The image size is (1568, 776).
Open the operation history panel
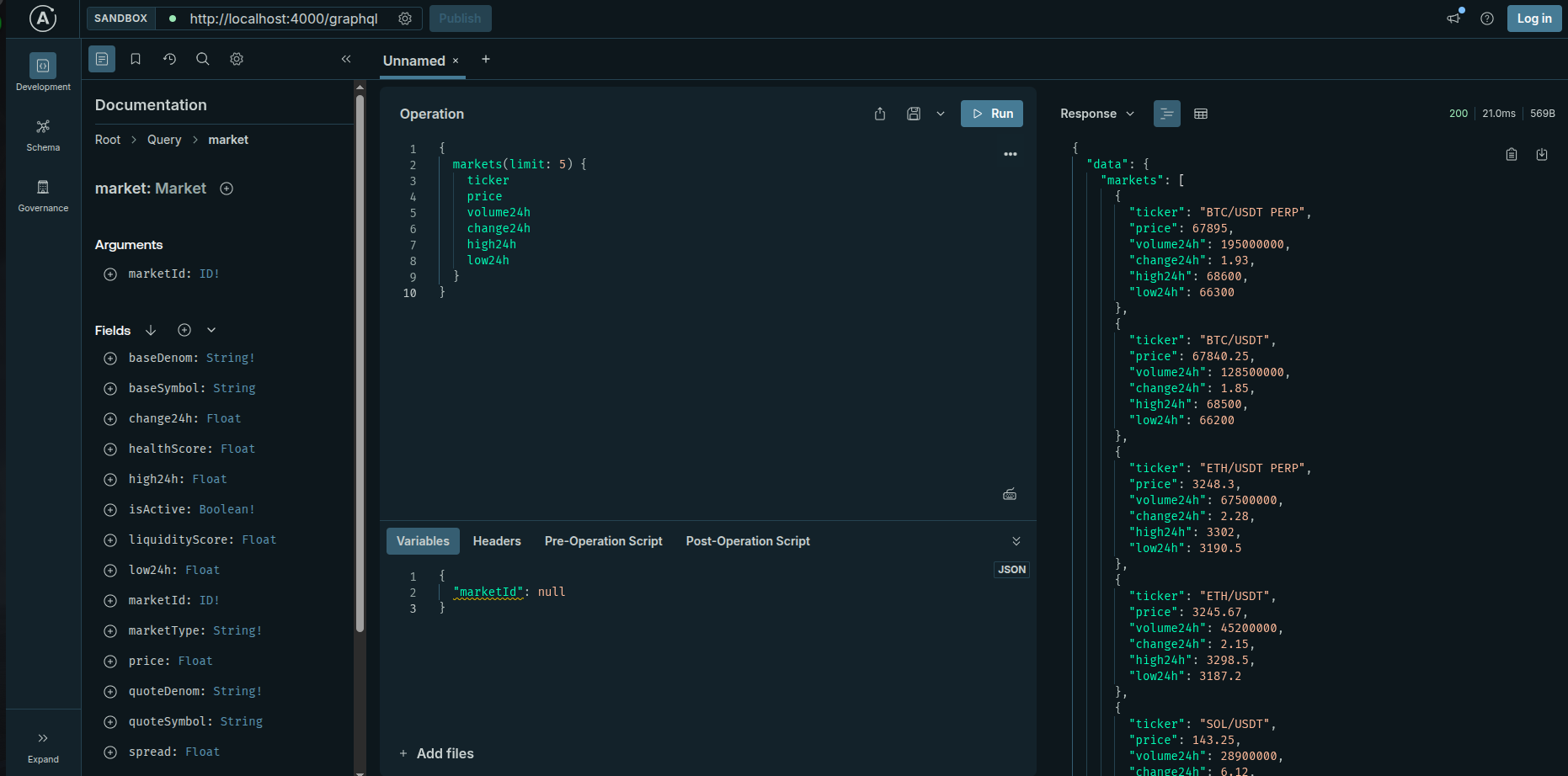coord(169,59)
